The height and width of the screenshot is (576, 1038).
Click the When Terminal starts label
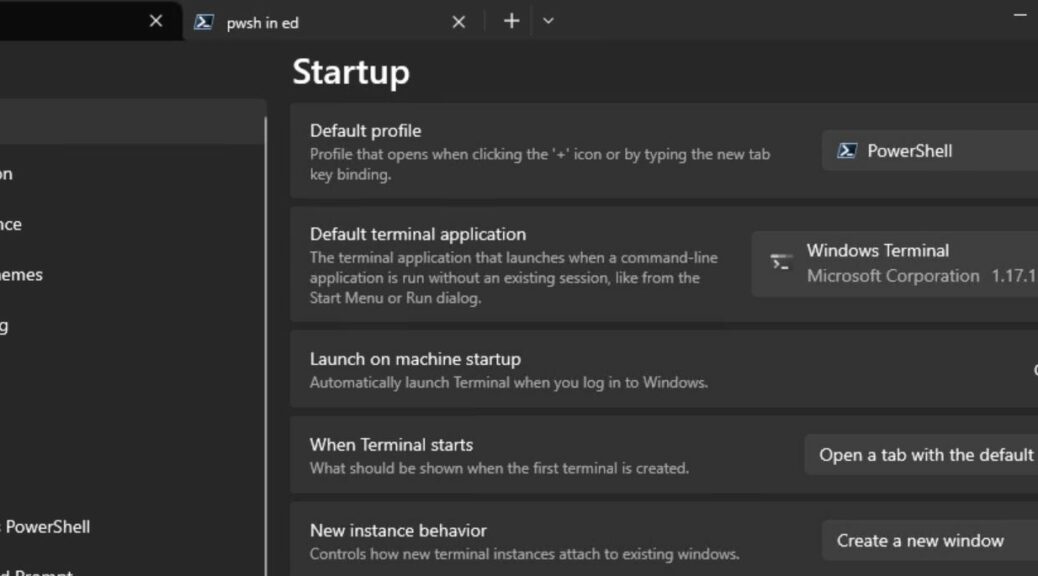pos(391,445)
